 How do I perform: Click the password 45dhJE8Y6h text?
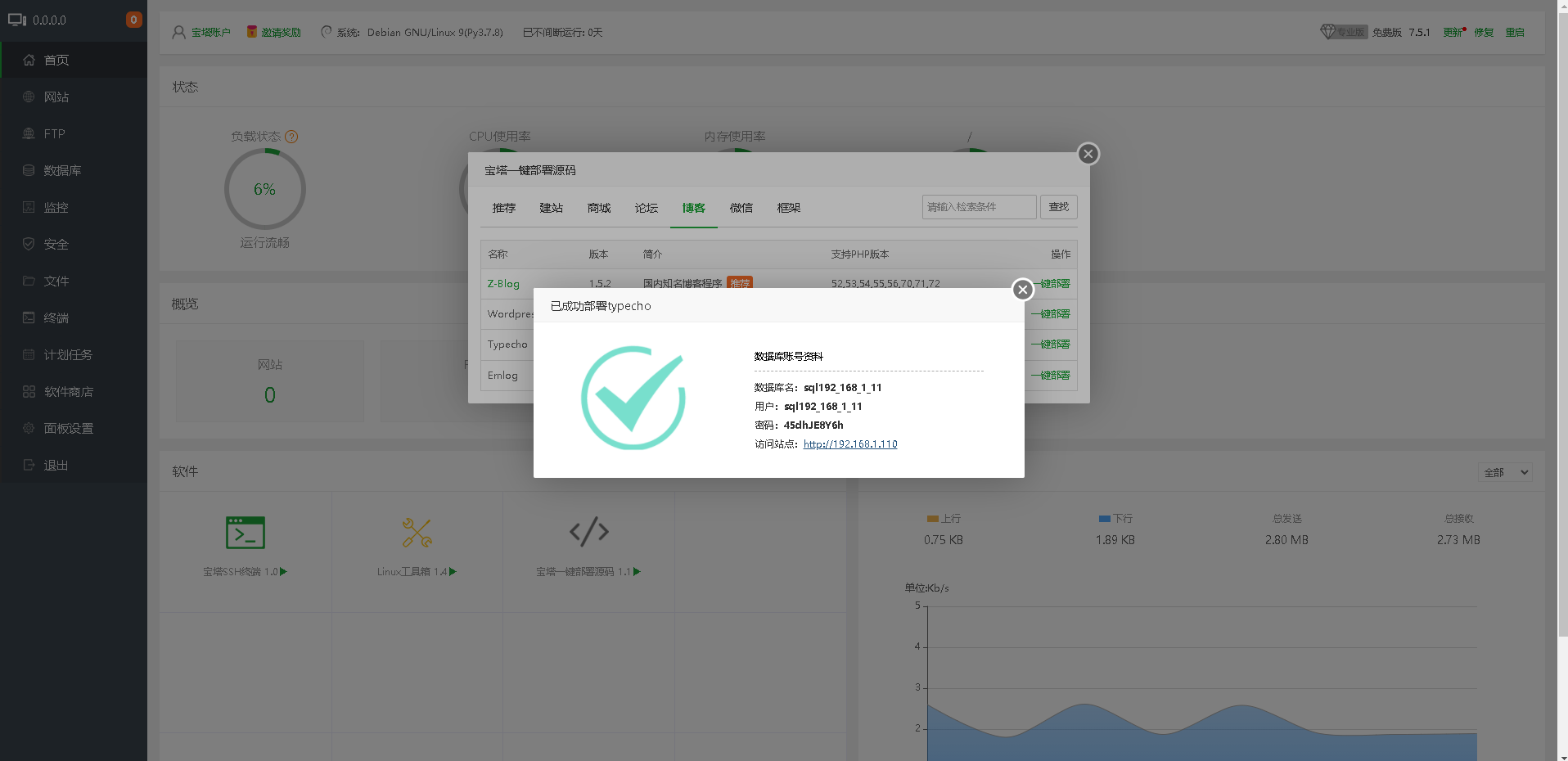point(813,426)
